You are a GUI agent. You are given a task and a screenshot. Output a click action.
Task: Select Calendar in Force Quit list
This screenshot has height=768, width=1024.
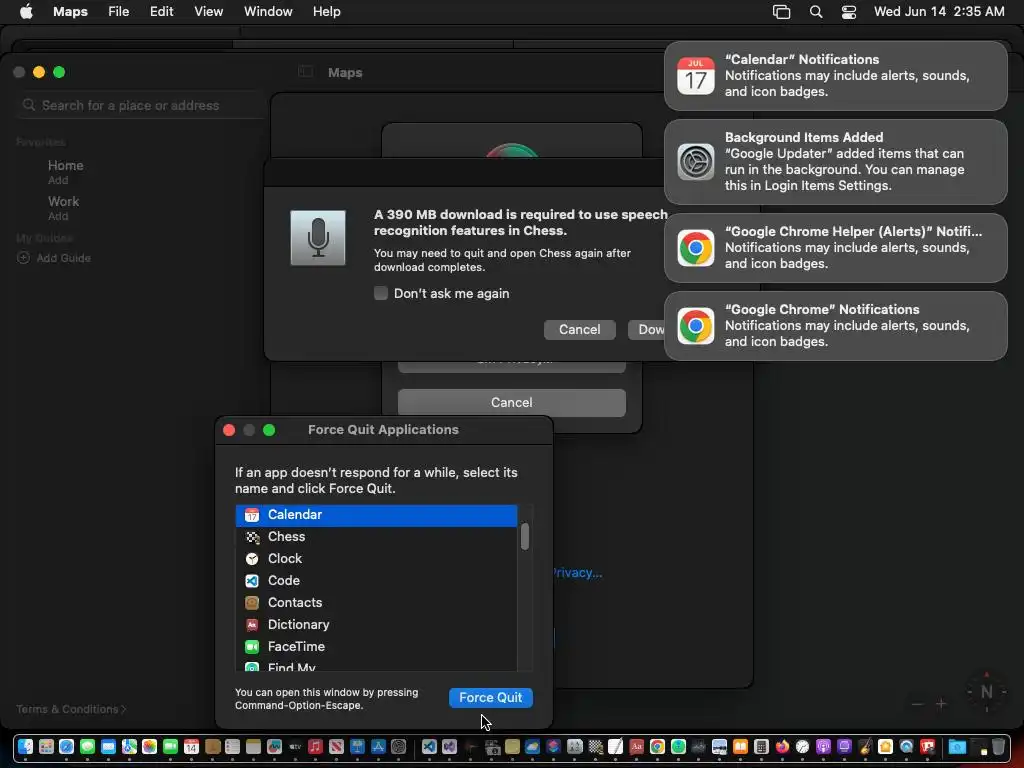[x=376, y=515]
